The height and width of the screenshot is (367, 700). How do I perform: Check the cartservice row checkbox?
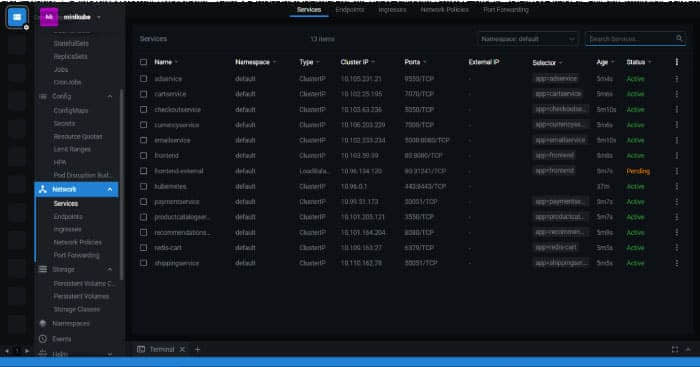[x=143, y=94]
